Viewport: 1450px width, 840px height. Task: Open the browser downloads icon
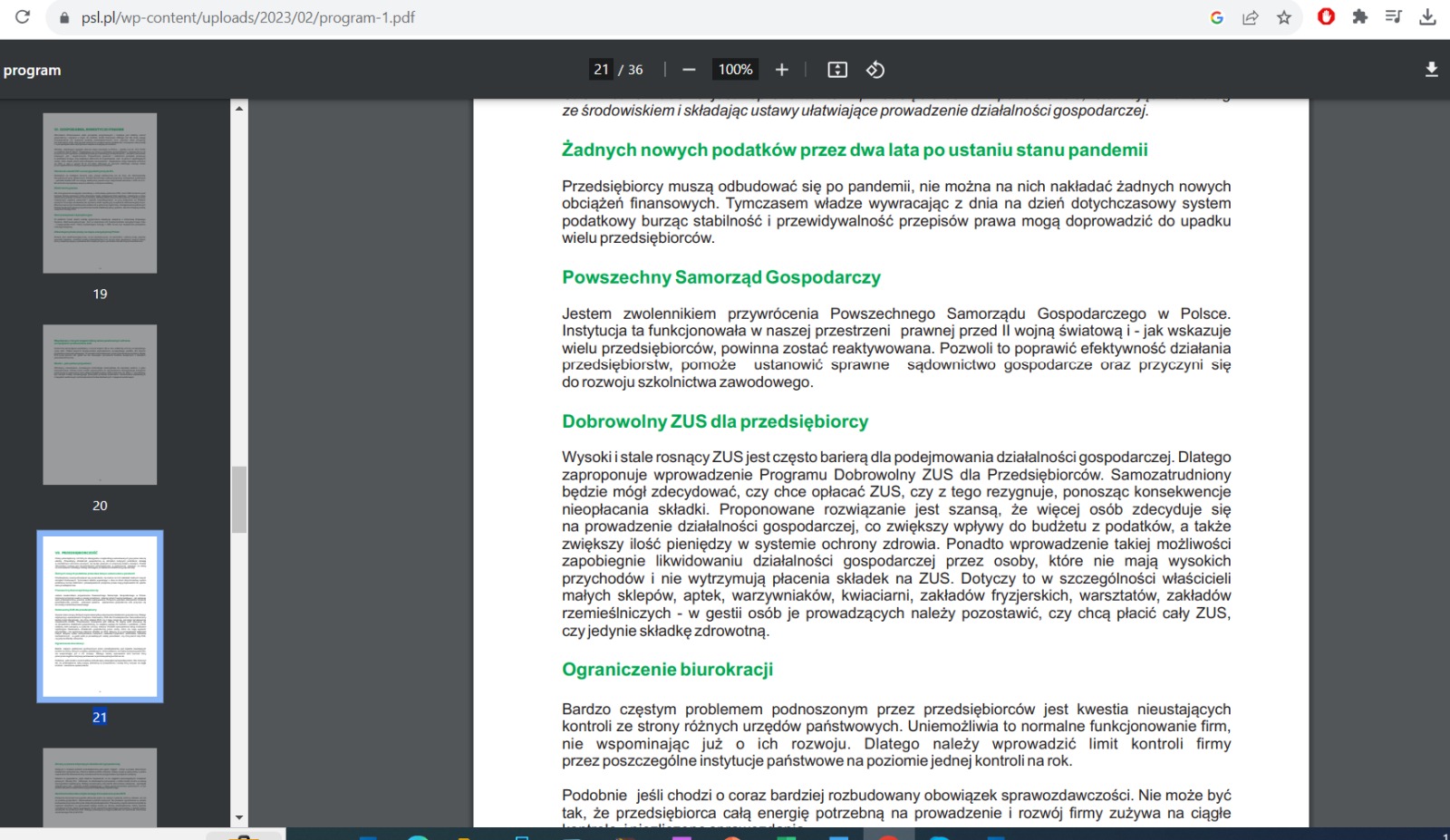point(1427,16)
